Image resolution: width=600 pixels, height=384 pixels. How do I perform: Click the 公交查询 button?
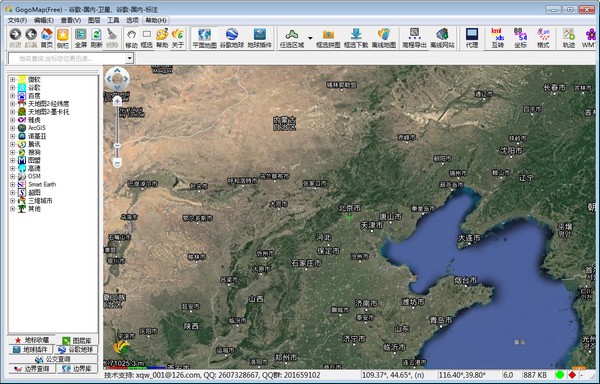(53, 359)
